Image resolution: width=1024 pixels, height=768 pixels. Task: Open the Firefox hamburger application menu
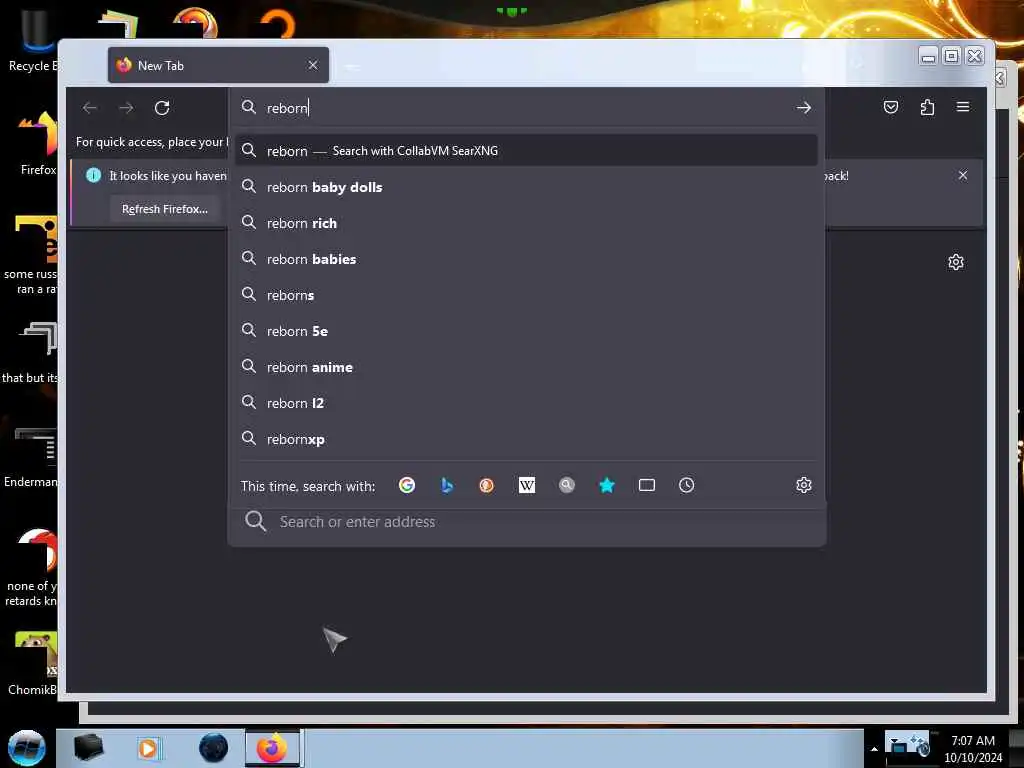[x=963, y=107]
